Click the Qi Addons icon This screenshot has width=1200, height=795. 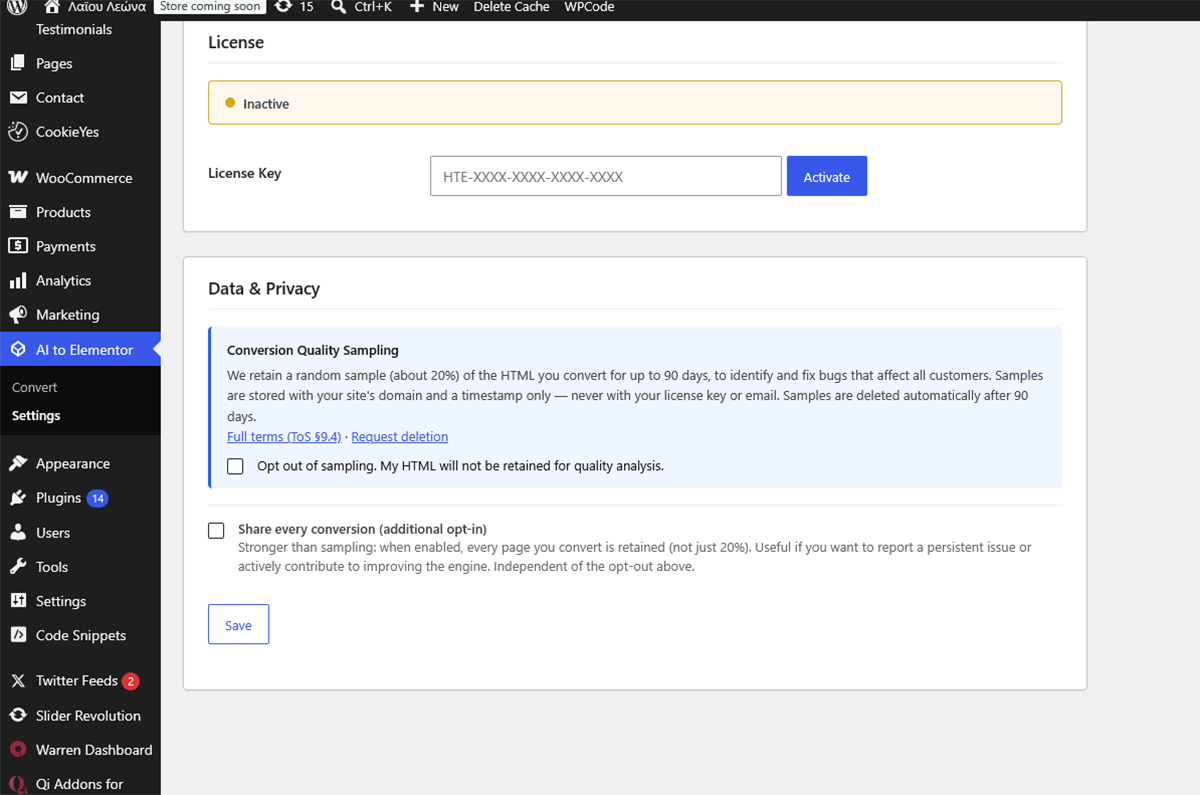[18, 784]
